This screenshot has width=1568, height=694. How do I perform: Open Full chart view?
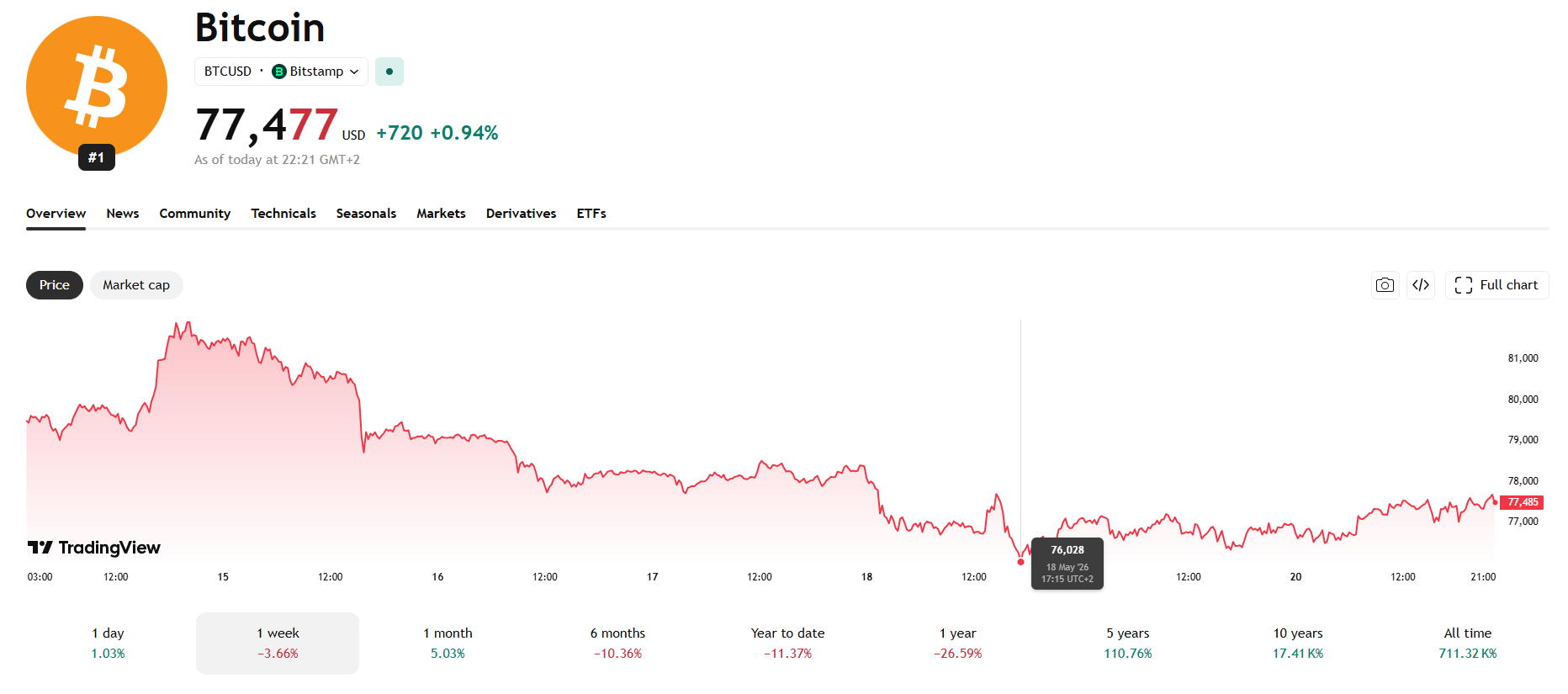click(1496, 285)
